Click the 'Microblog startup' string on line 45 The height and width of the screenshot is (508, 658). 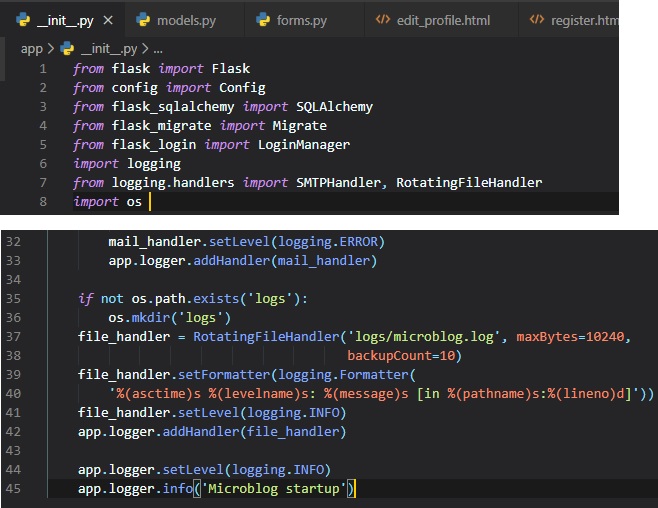coord(287,489)
